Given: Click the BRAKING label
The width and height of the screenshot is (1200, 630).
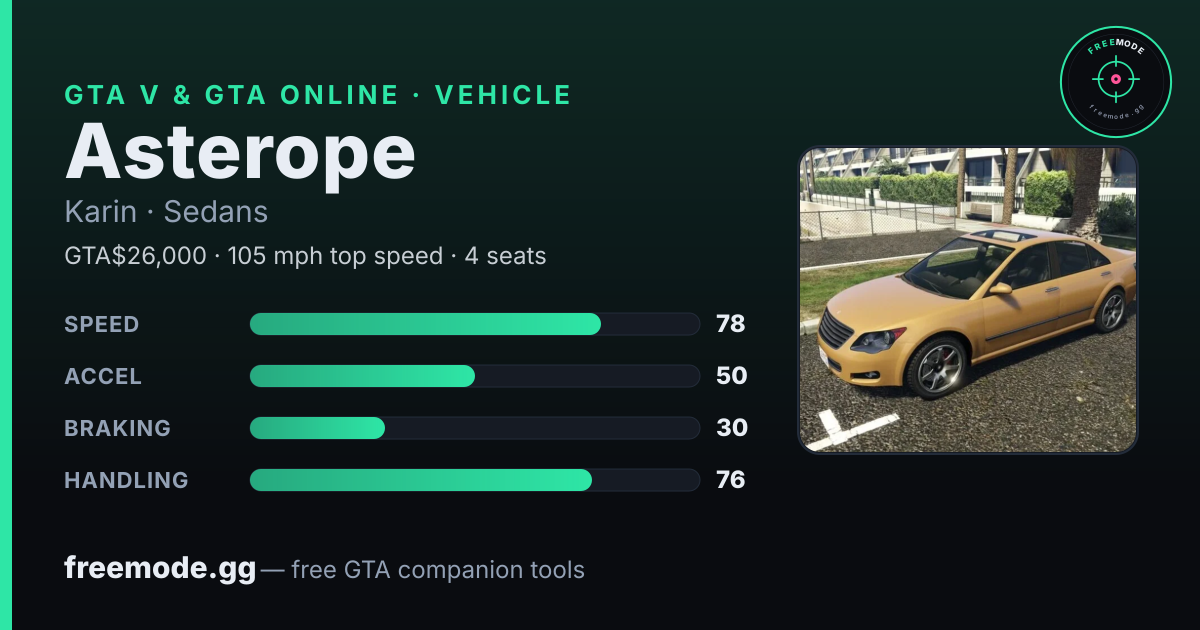Looking at the screenshot, I should pos(117,428).
